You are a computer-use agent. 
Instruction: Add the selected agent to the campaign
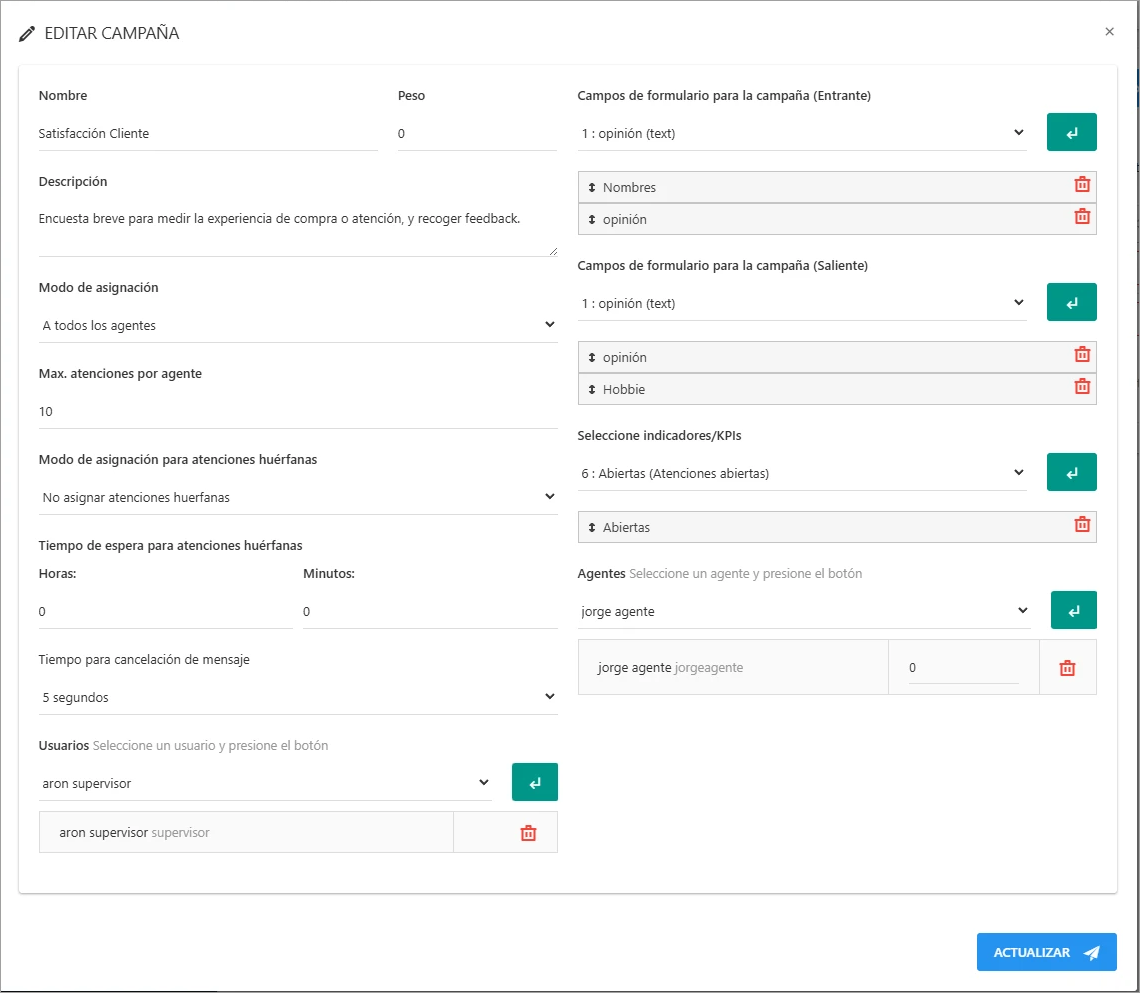click(1071, 609)
